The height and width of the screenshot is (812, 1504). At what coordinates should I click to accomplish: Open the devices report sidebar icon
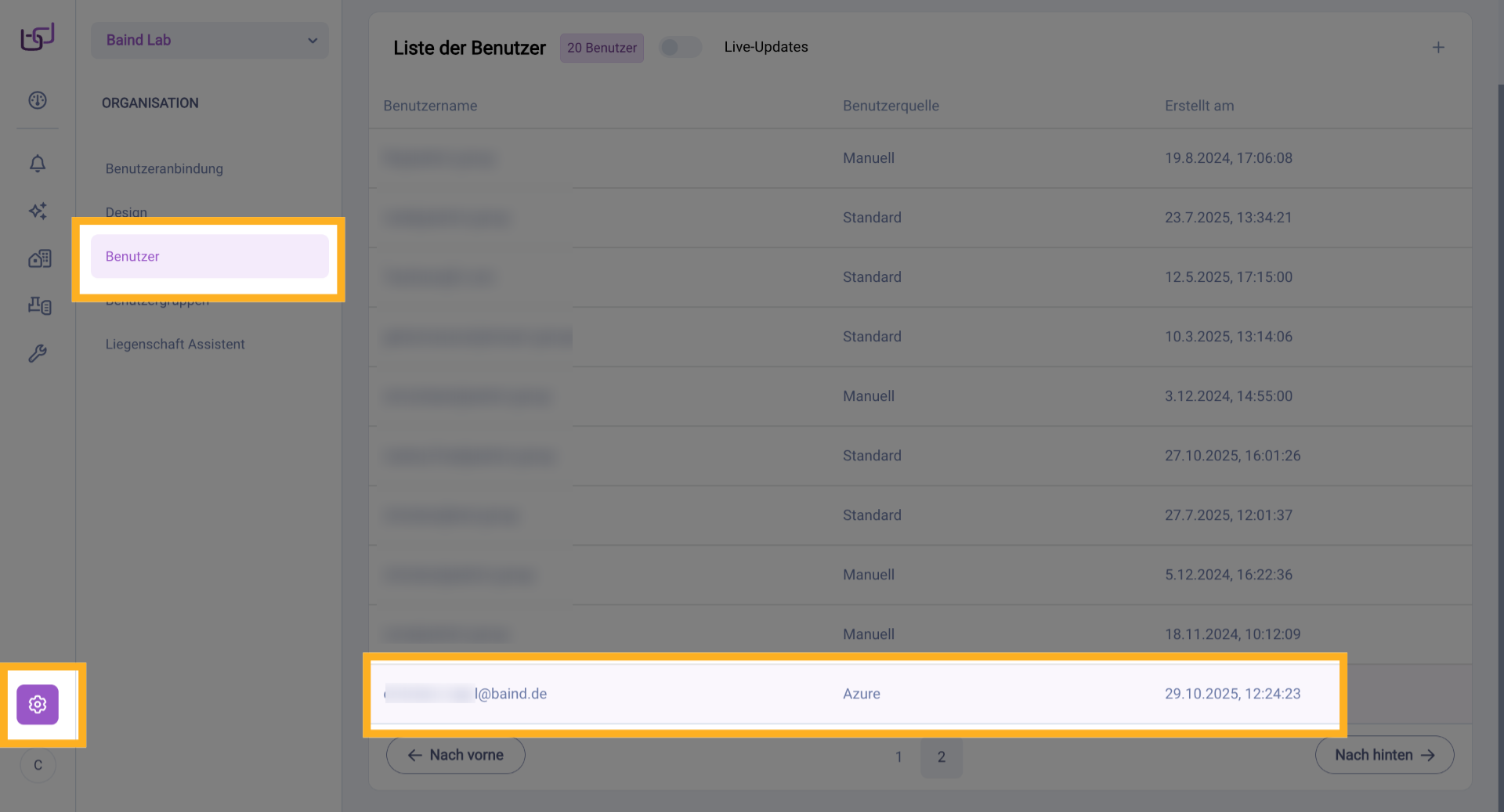[x=39, y=305]
